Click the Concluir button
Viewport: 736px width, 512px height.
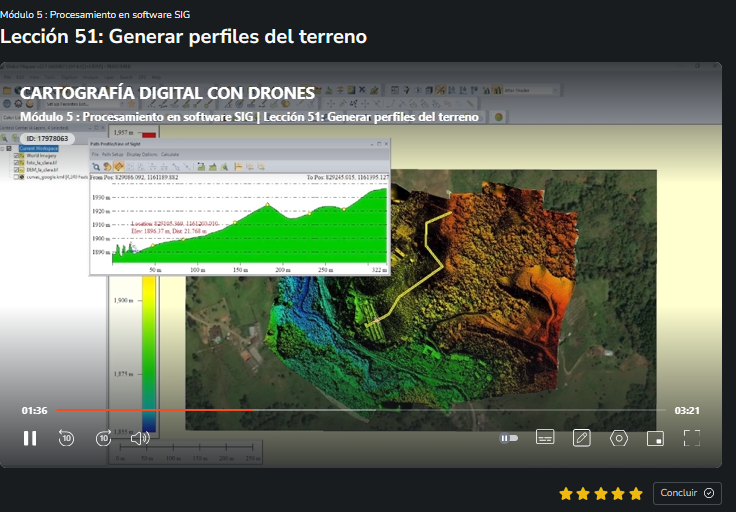(x=687, y=493)
